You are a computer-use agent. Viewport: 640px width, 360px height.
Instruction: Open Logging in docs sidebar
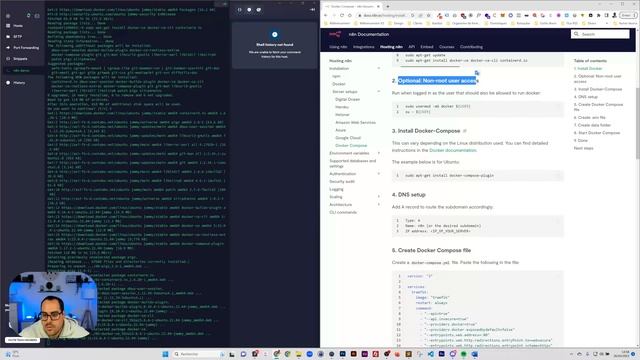click(x=336, y=189)
